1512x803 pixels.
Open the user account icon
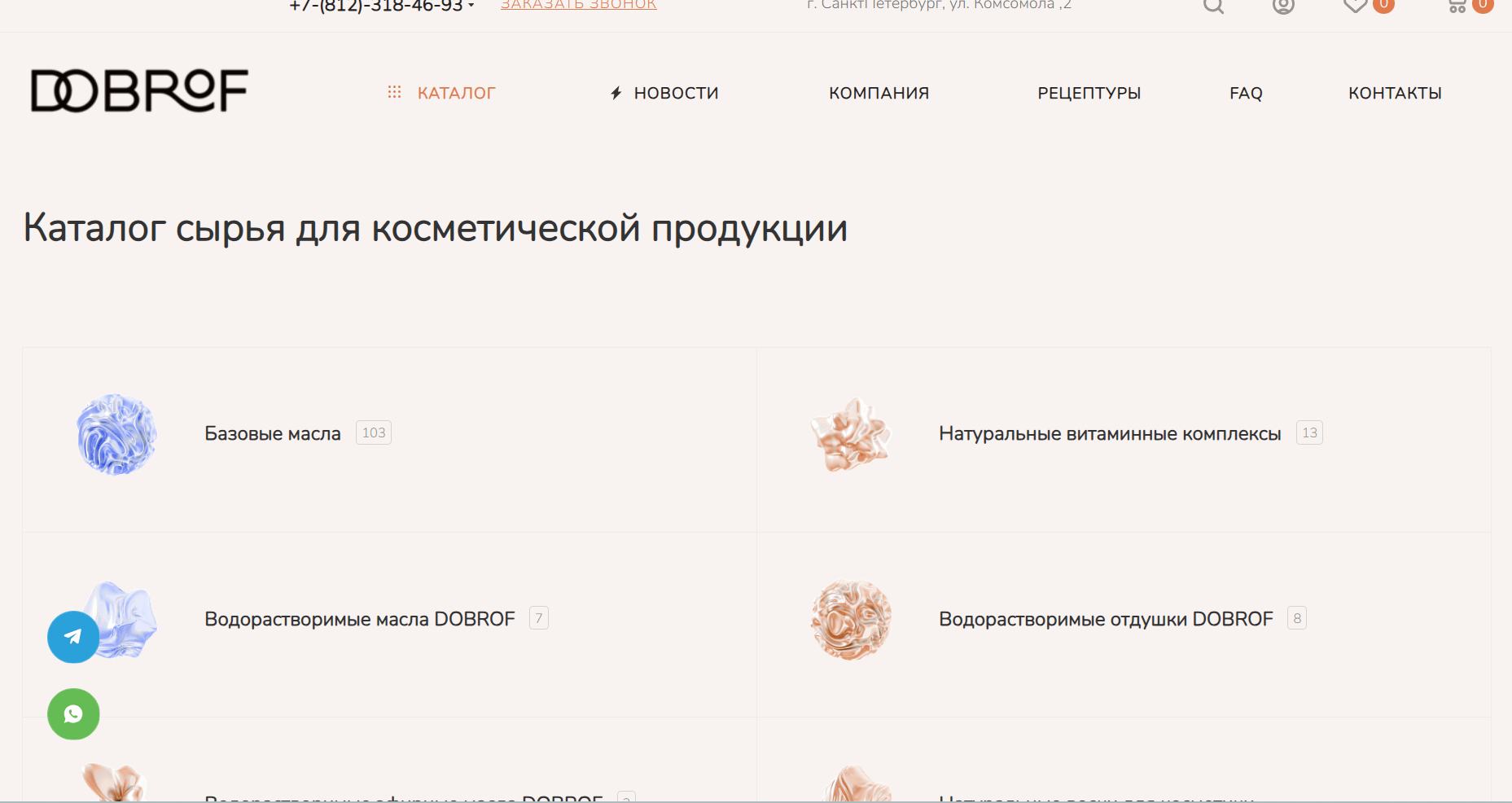tap(1283, 6)
